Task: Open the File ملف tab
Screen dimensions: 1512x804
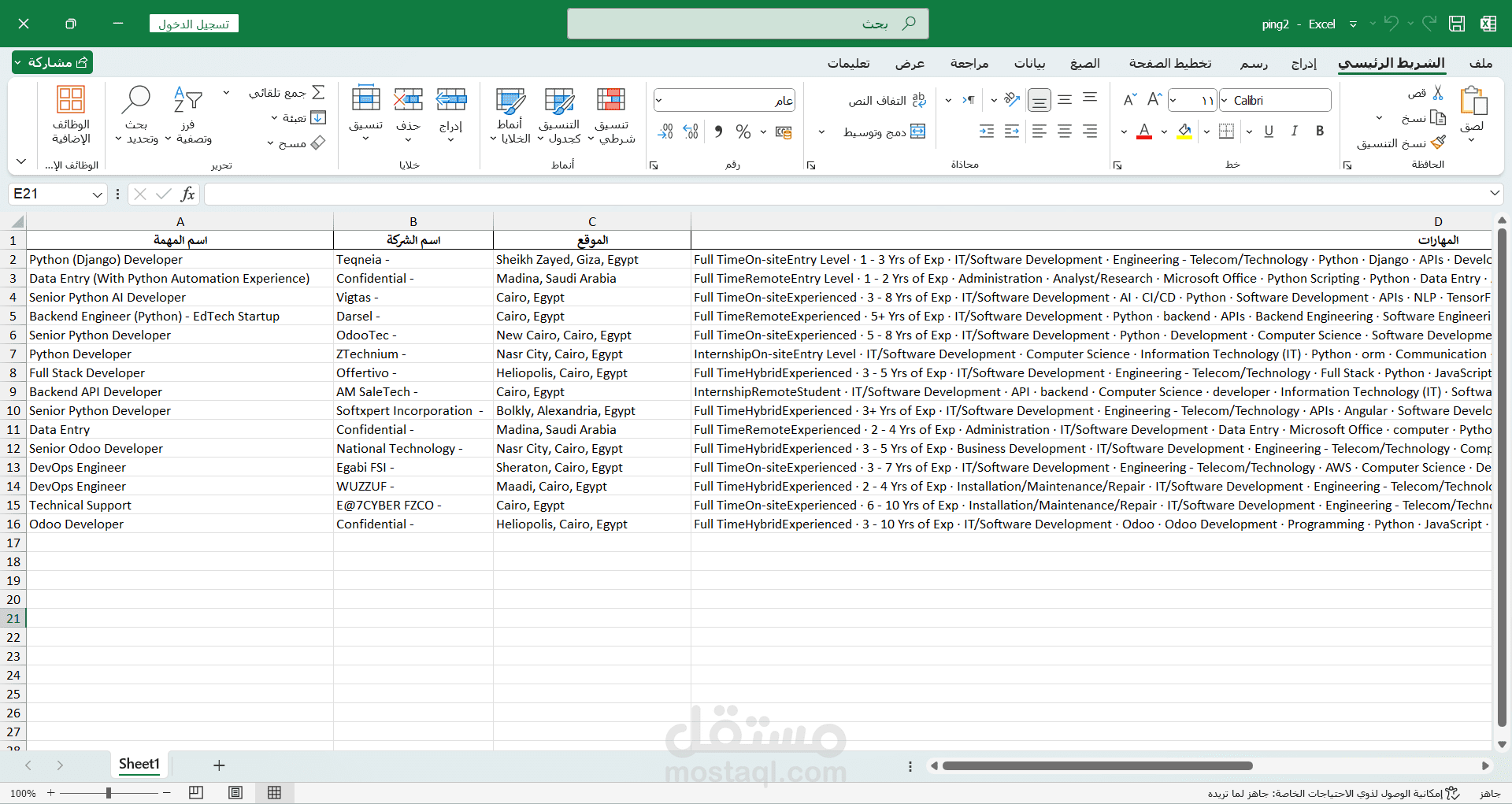Action: tap(1480, 63)
